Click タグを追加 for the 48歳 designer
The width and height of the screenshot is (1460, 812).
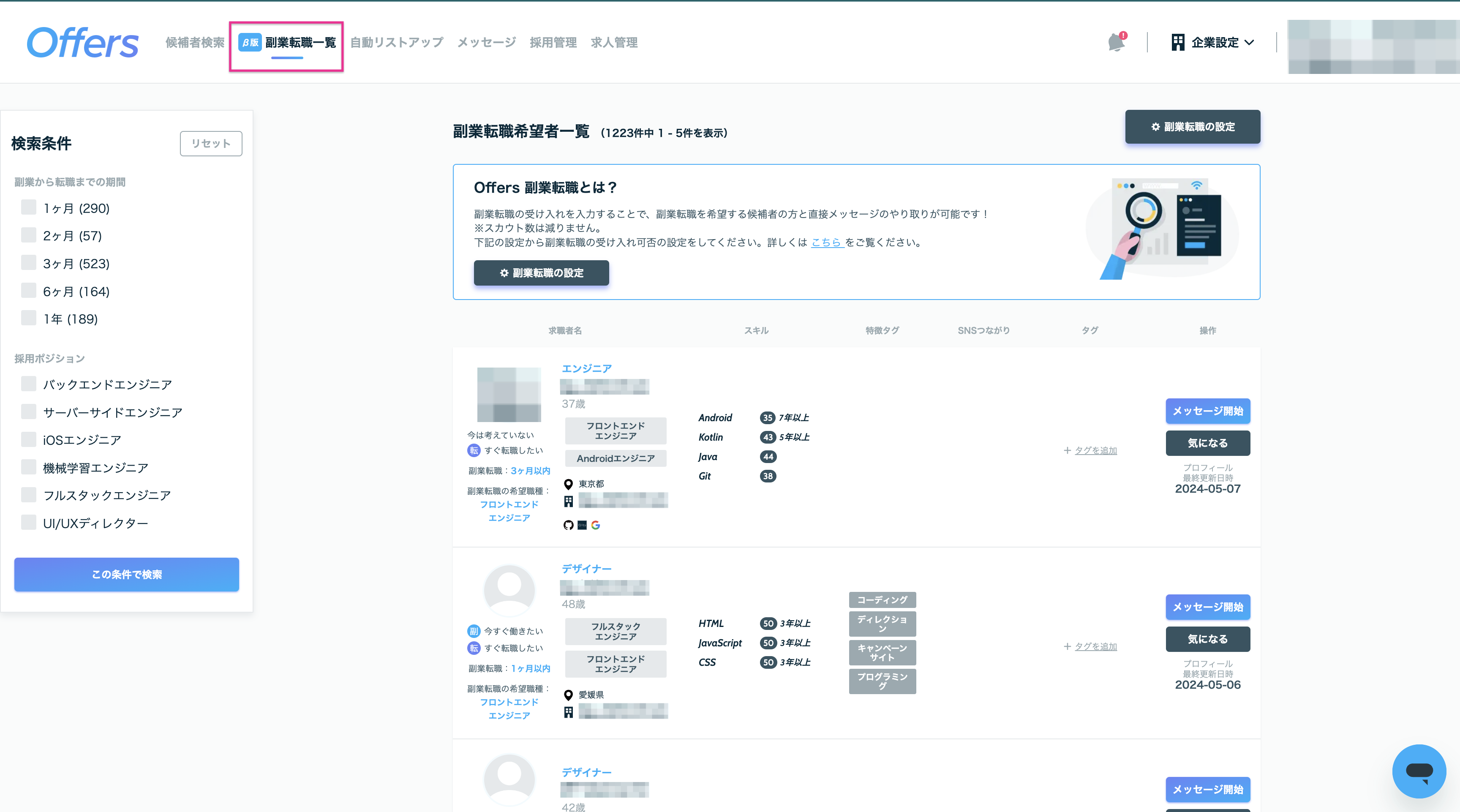1090,646
